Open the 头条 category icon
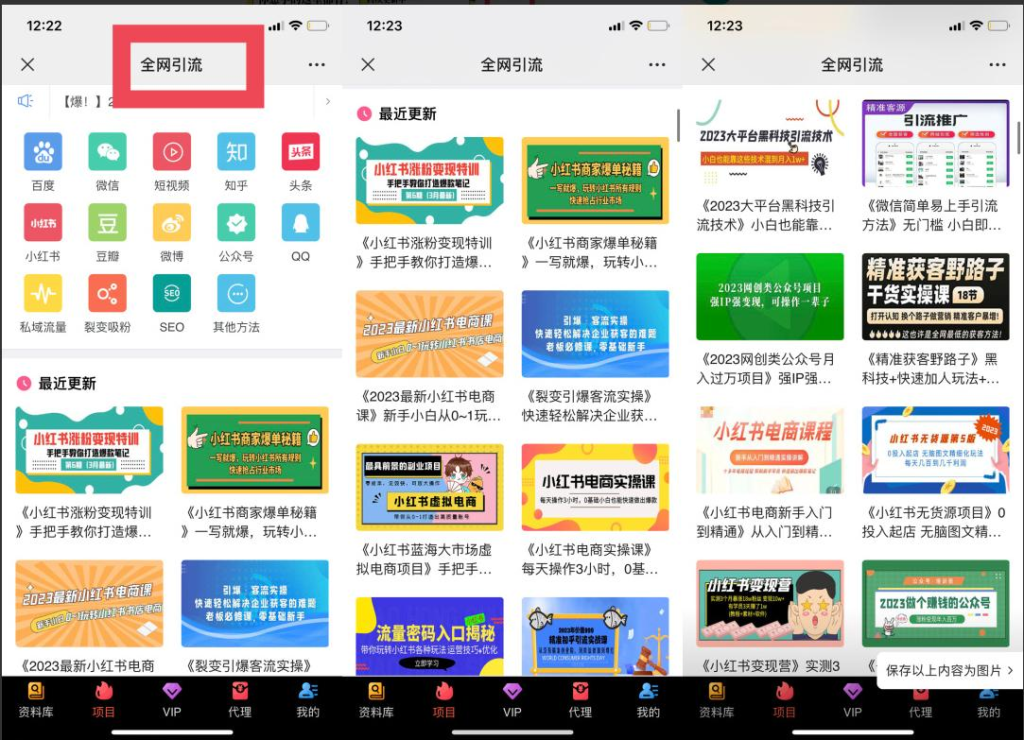 coord(300,152)
